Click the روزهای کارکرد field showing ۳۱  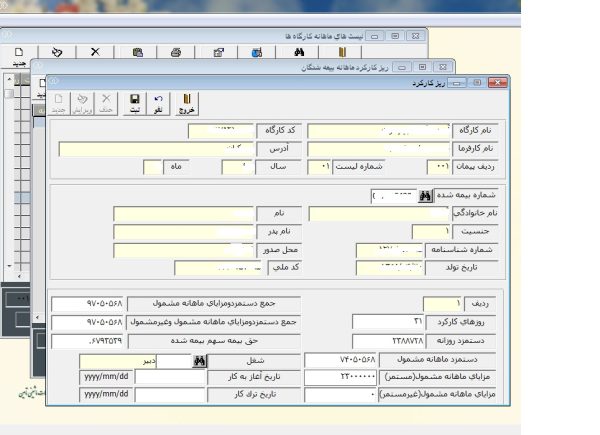coord(388,322)
